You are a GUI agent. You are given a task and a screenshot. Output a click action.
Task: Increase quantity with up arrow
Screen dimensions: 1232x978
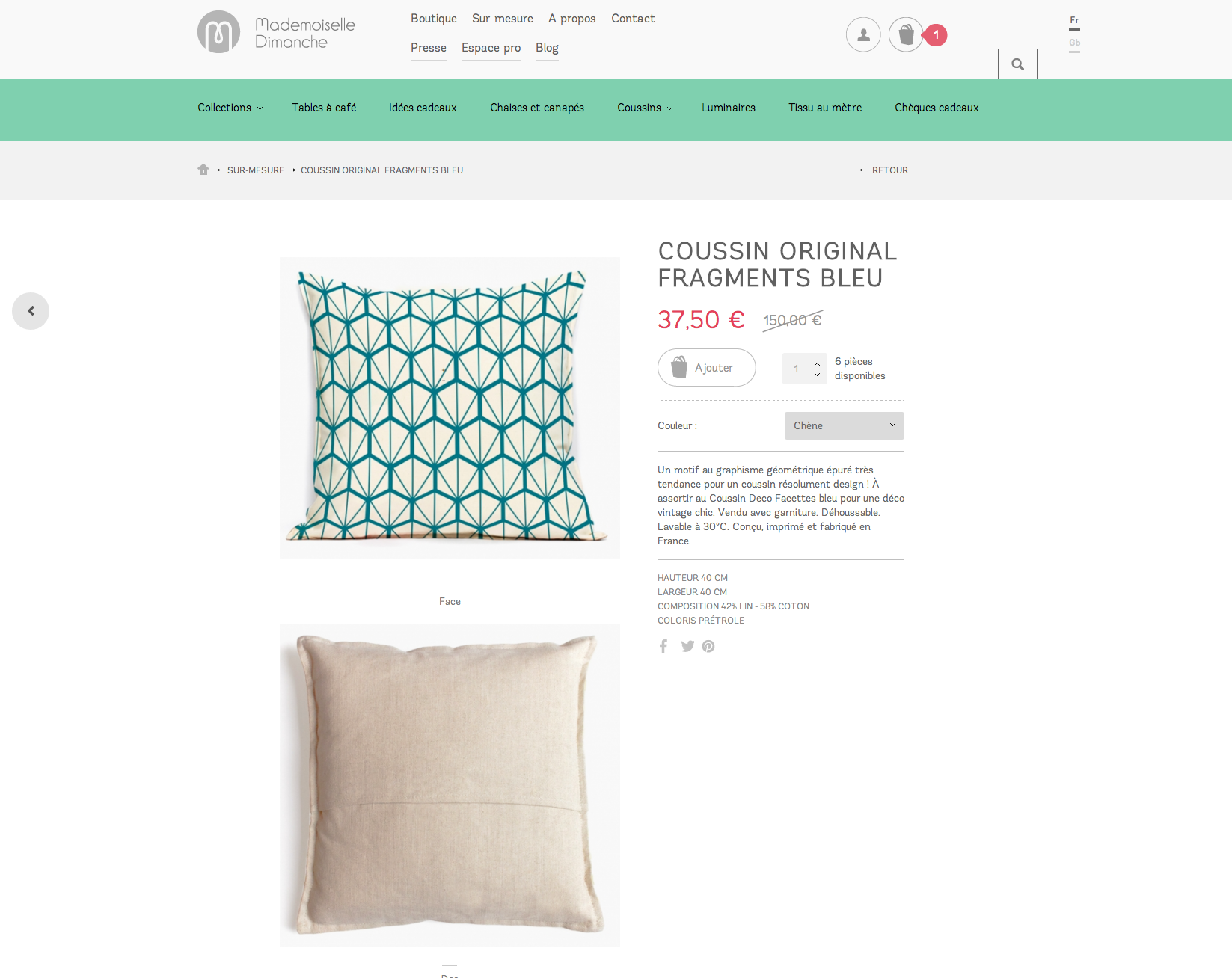[x=817, y=363]
